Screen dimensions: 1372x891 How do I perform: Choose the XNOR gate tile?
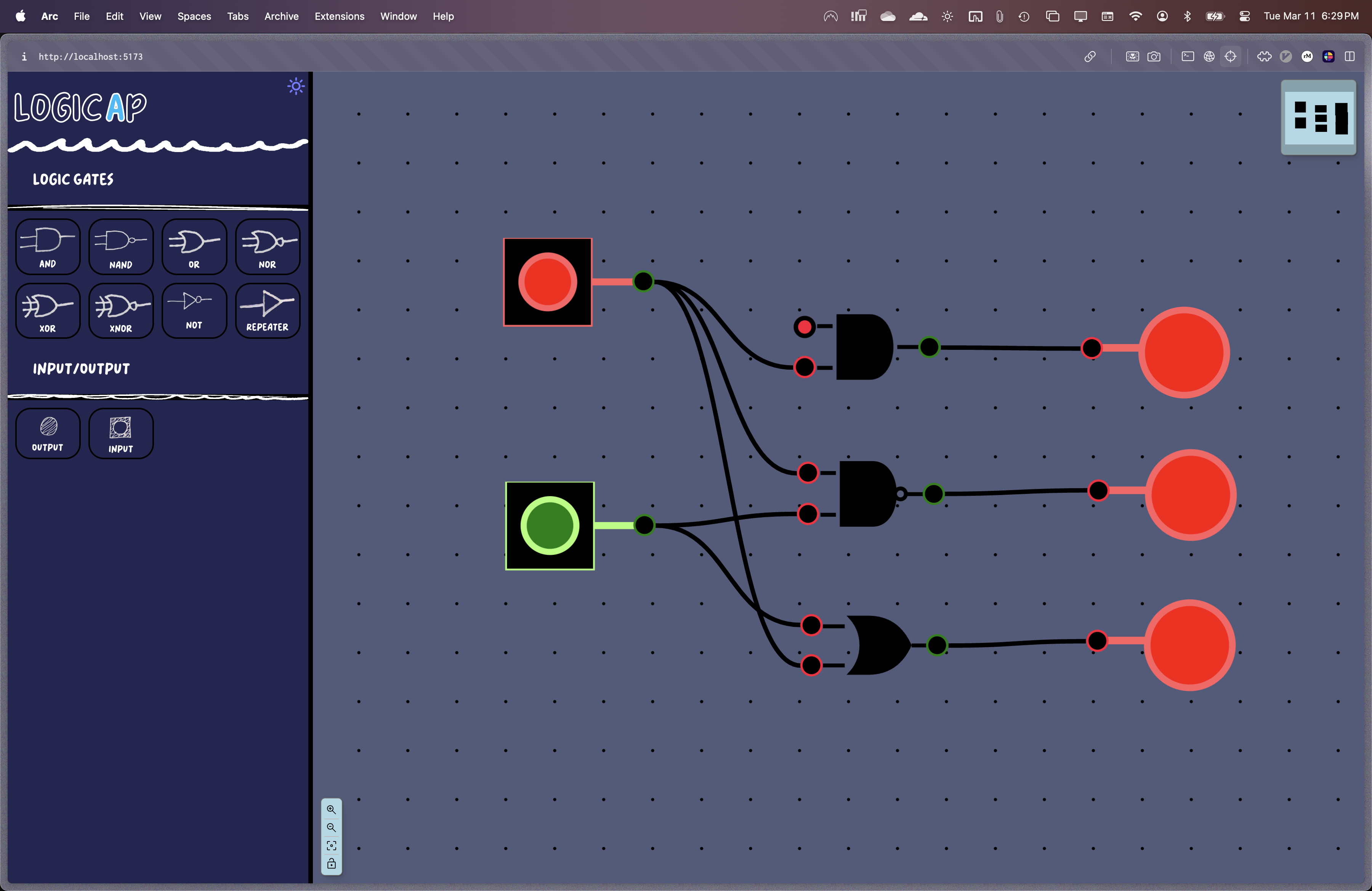(x=121, y=311)
